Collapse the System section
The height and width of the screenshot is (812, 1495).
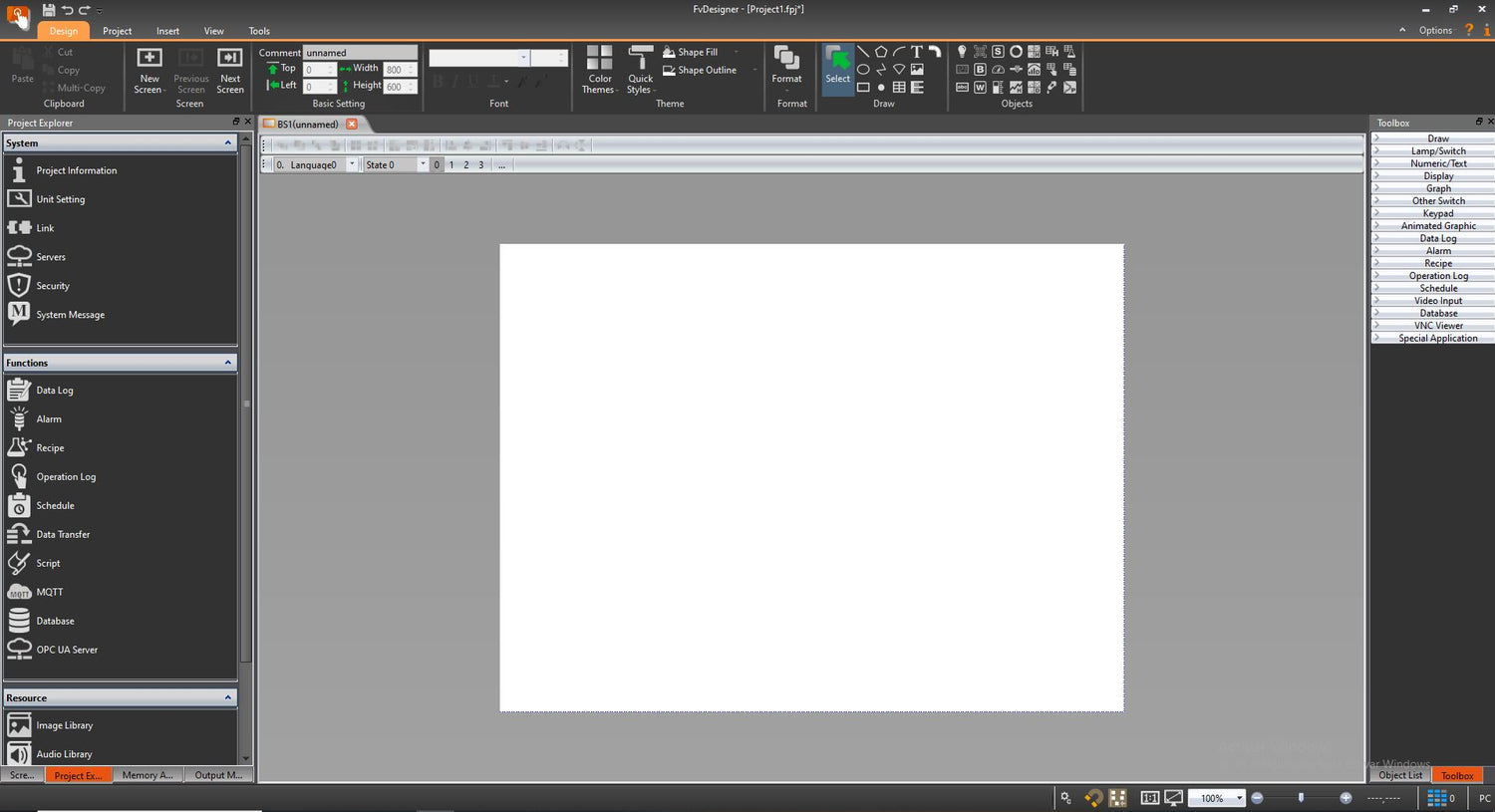(x=227, y=143)
